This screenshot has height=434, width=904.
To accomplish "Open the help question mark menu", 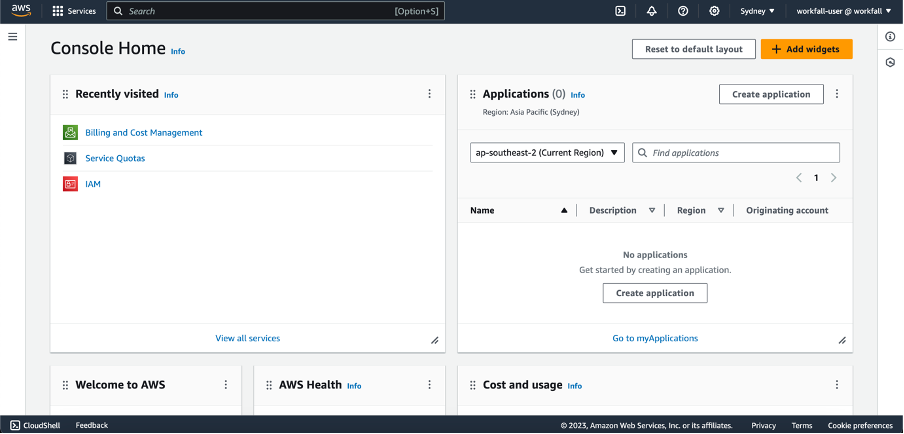I will (x=683, y=11).
